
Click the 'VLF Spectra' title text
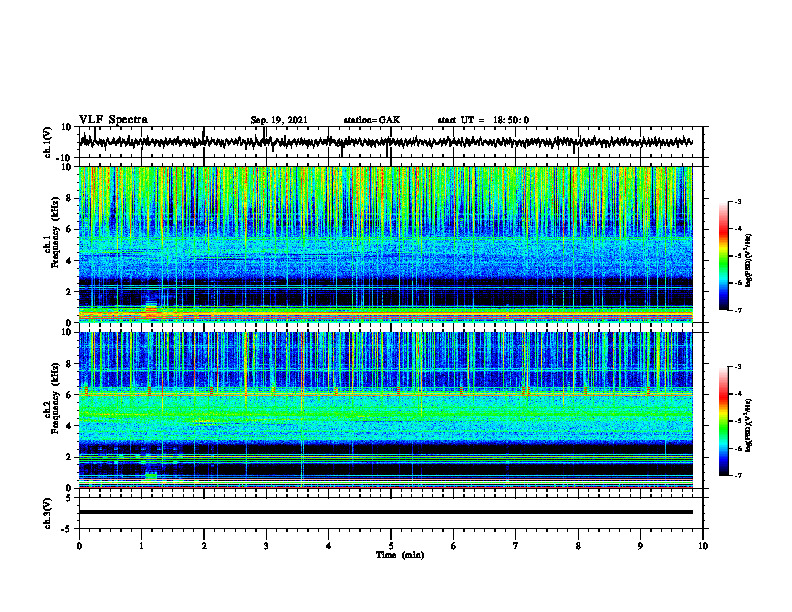coord(113,119)
